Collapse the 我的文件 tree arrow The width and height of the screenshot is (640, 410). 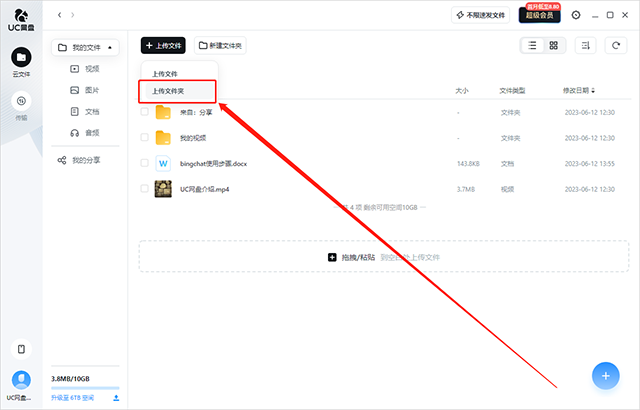coord(110,48)
